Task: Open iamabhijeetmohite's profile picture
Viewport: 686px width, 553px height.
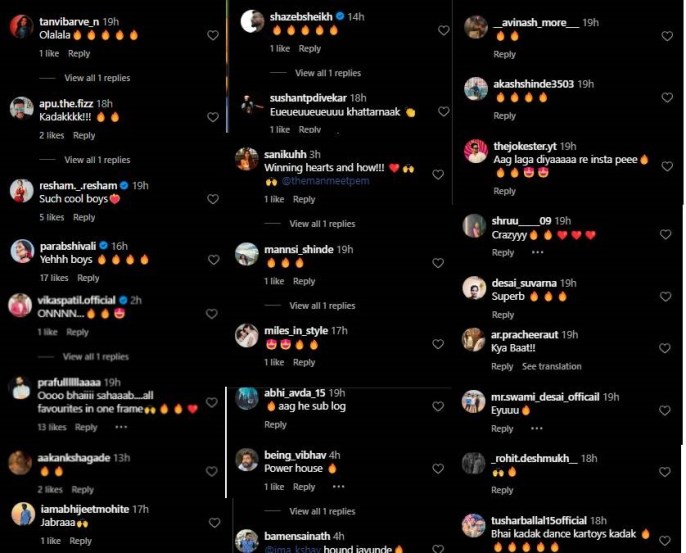Action: (x=23, y=514)
